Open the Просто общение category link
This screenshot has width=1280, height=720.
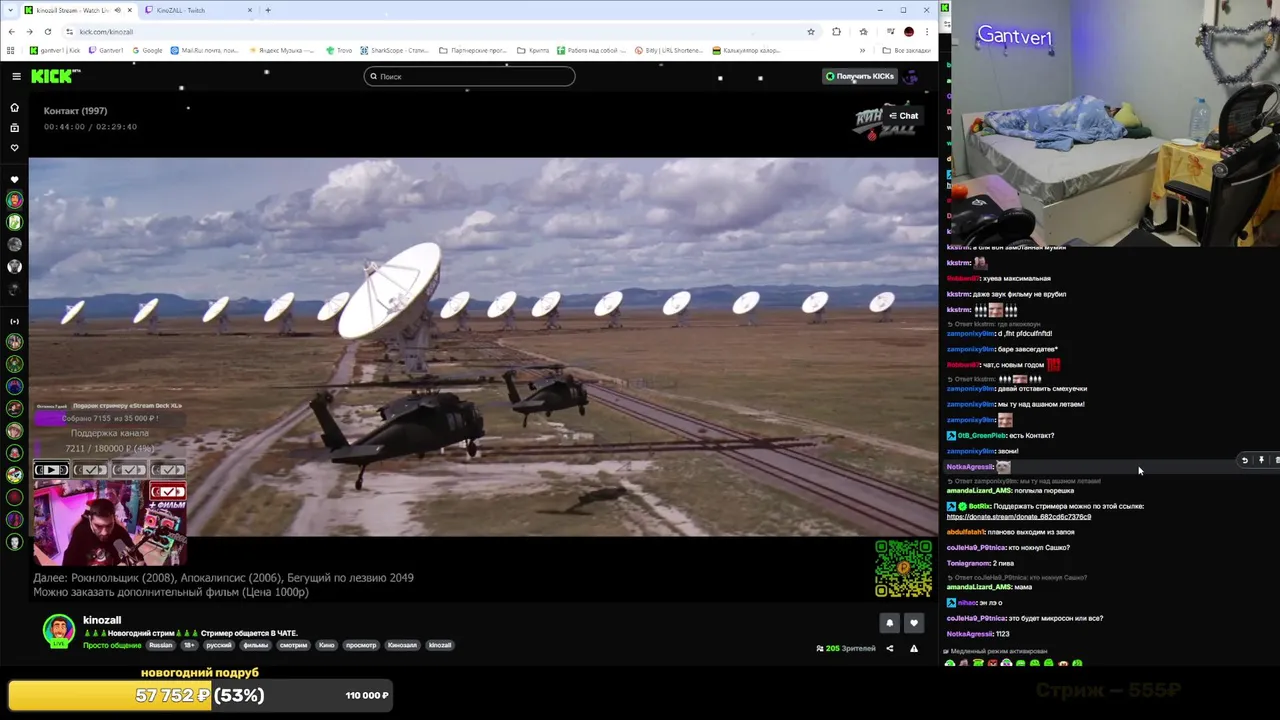pos(112,645)
